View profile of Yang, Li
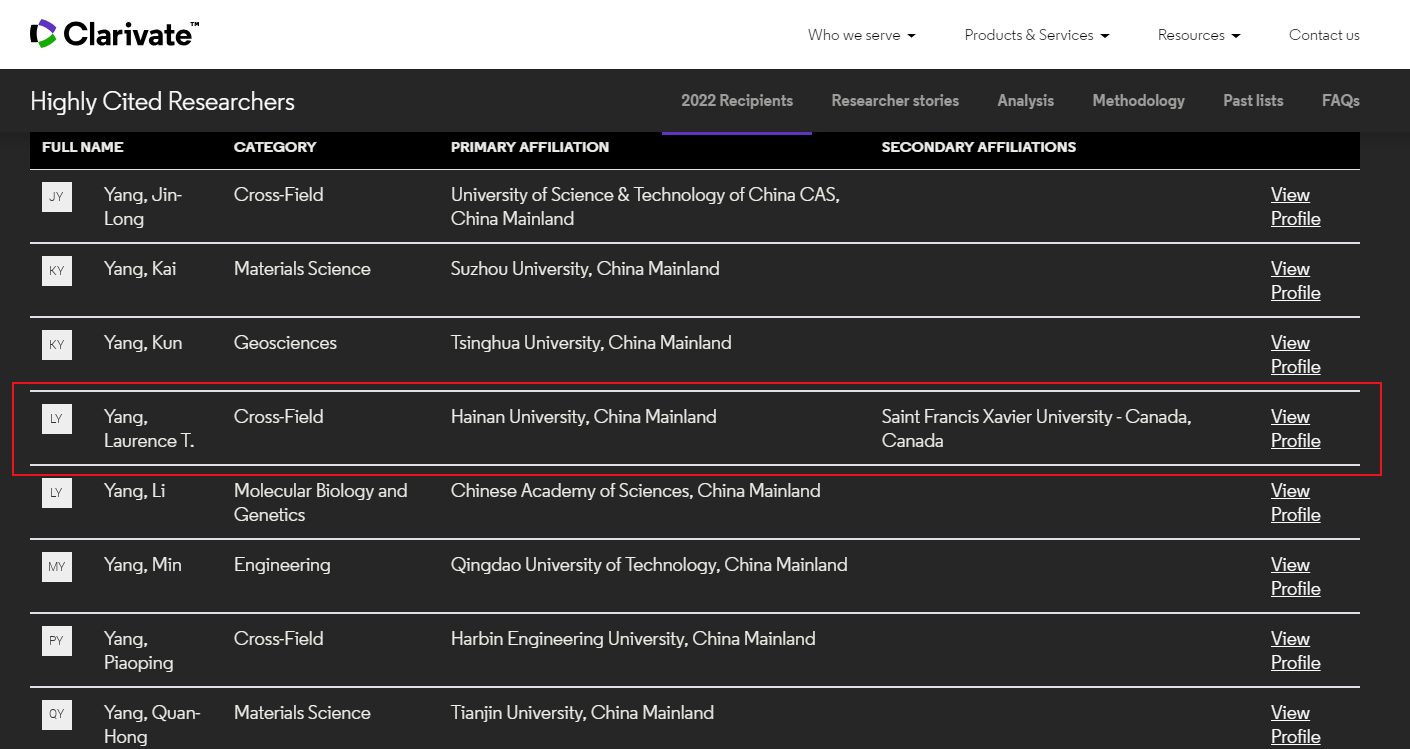This screenshot has width=1410, height=749. point(1295,503)
